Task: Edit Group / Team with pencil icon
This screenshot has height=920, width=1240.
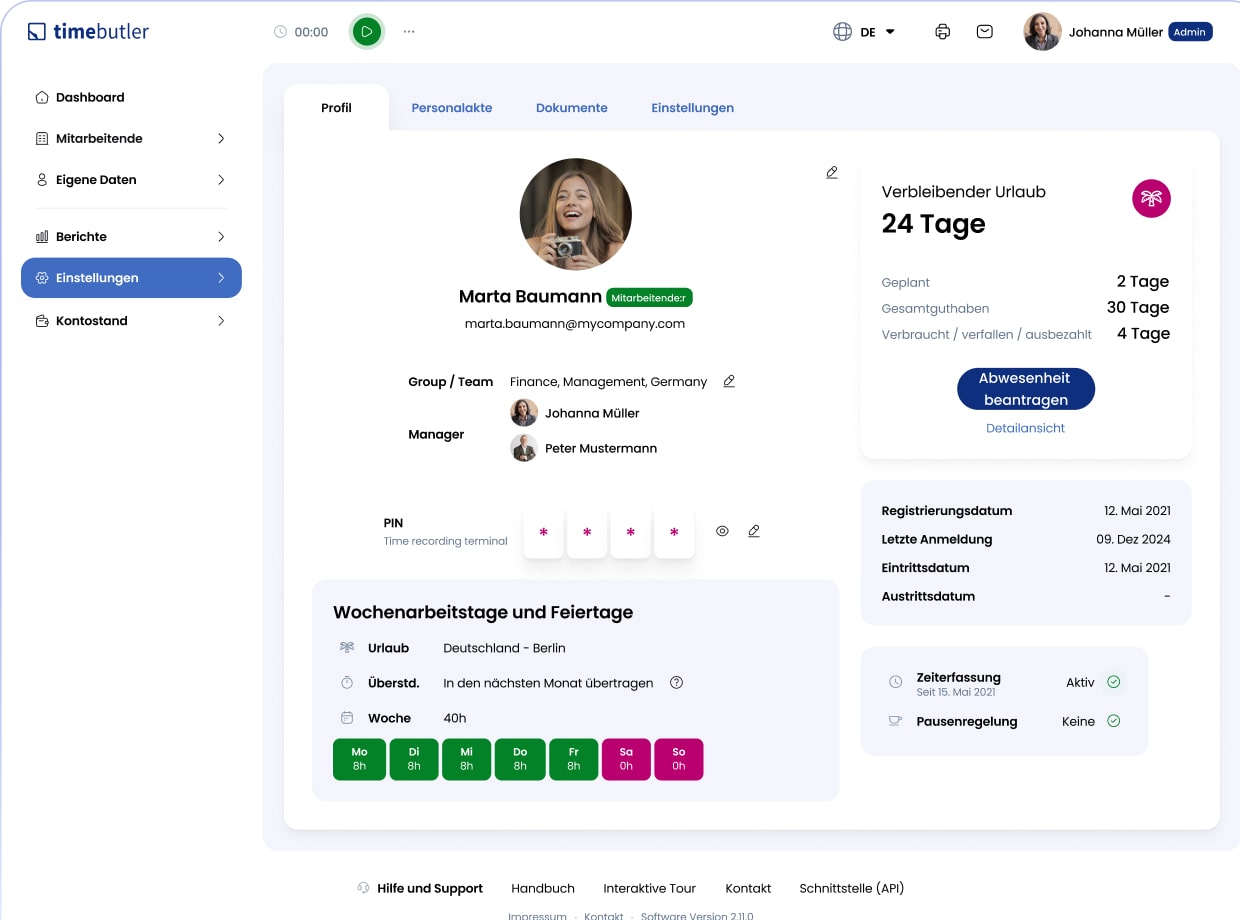Action: tap(729, 381)
